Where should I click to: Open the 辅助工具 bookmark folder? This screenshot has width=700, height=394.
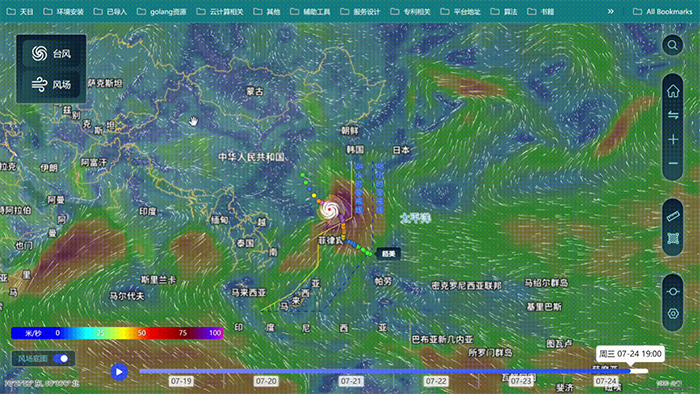(x=310, y=12)
